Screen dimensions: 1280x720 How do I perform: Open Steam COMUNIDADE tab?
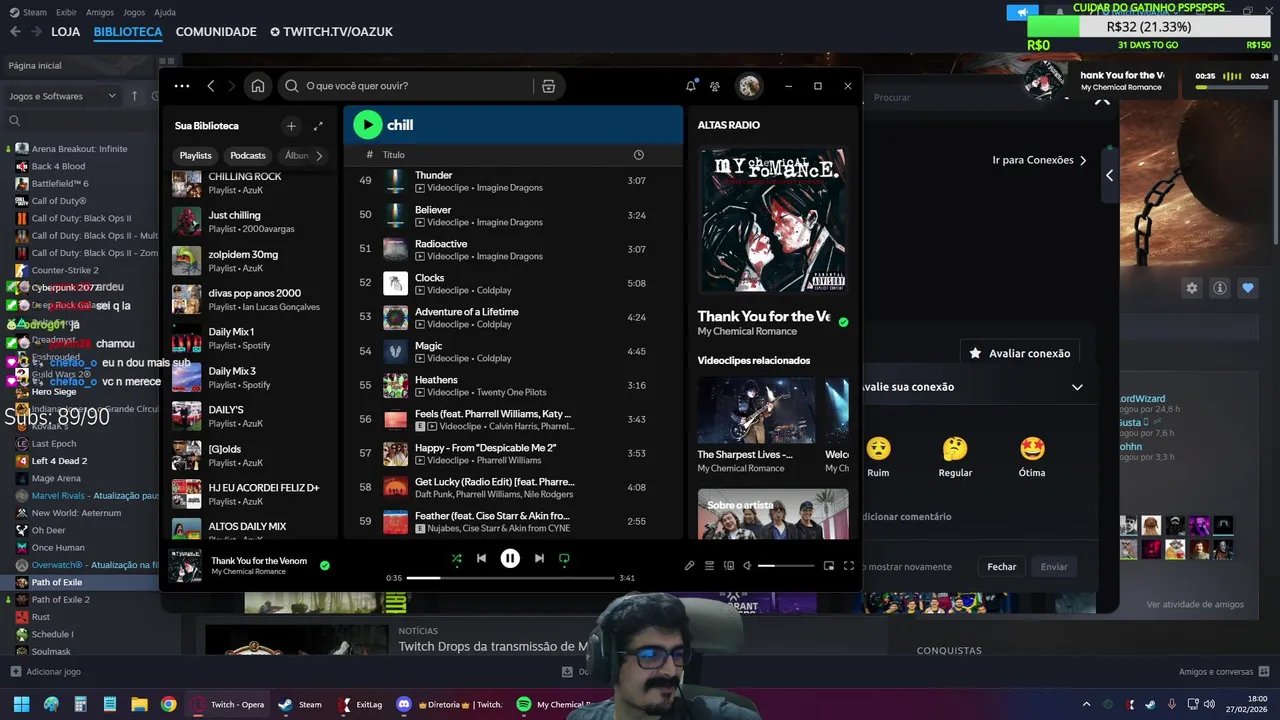pos(216,31)
